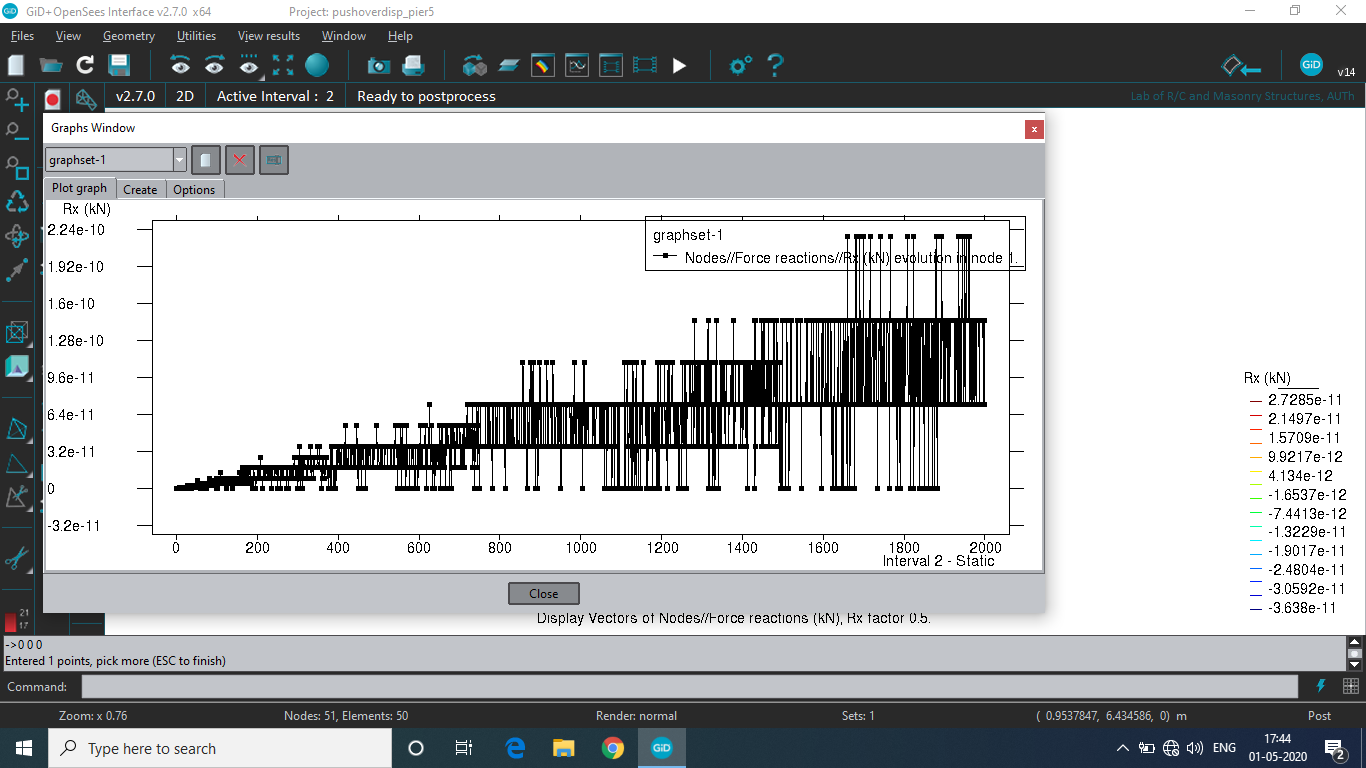Toggle render mode with the sphere icon
This screenshot has width=1366, height=768.
pos(316,65)
